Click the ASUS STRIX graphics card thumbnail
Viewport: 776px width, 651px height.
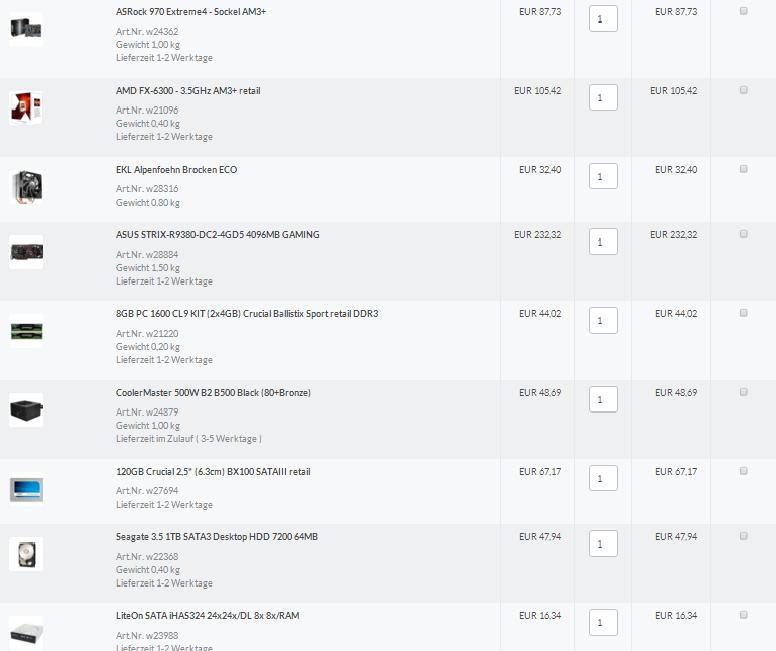26,252
